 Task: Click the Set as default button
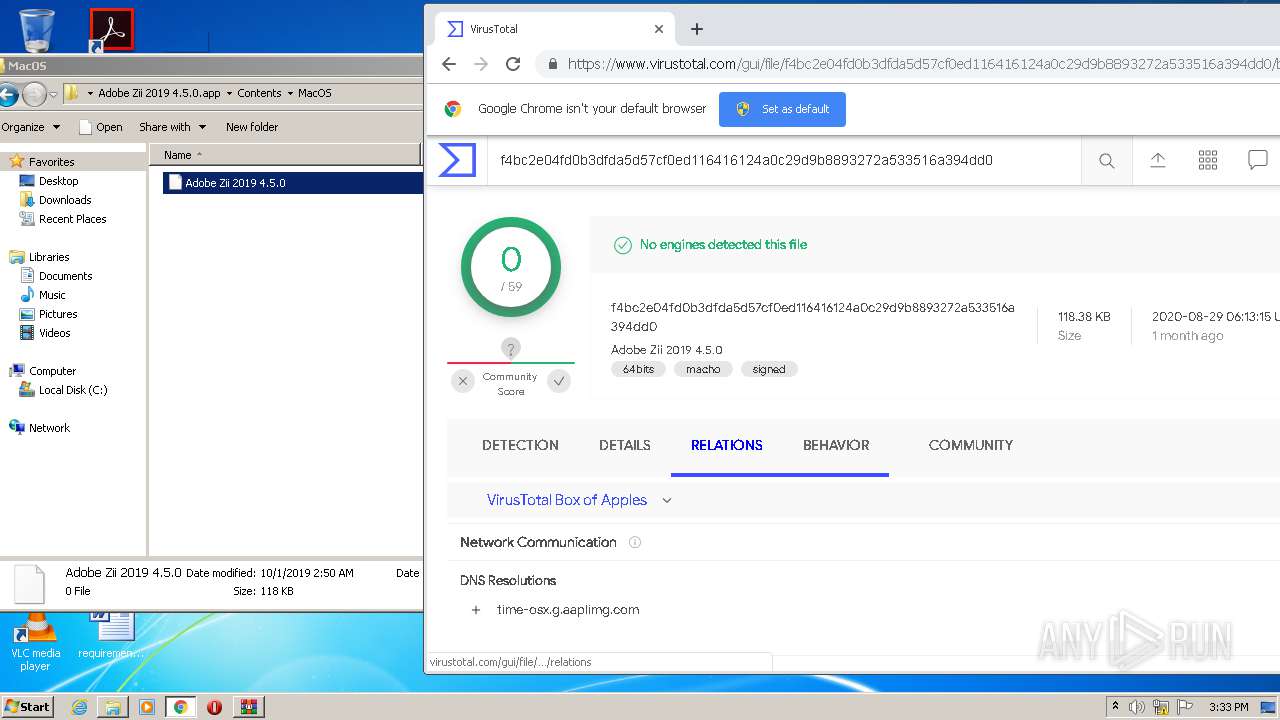pos(782,109)
